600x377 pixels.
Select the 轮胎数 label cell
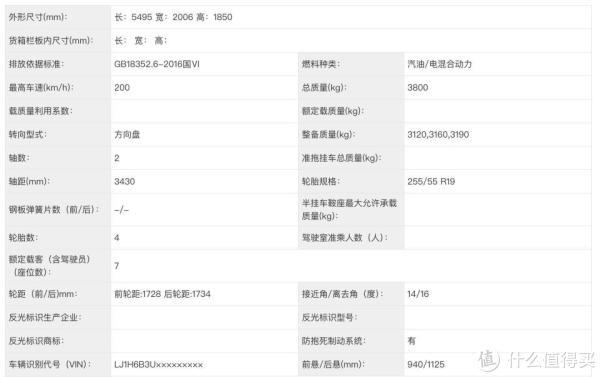[58, 238]
